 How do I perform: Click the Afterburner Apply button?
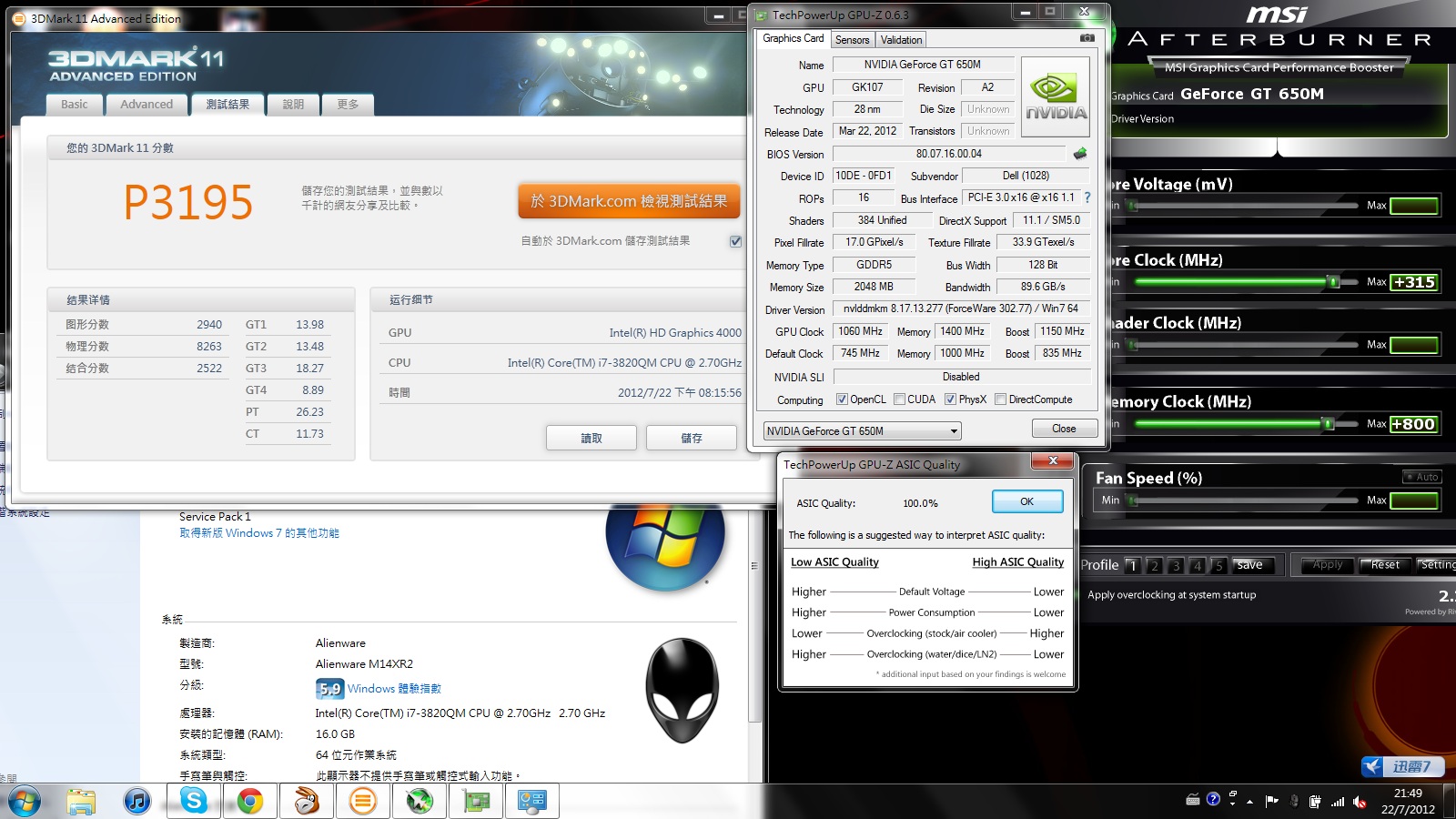[x=1328, y=565]
